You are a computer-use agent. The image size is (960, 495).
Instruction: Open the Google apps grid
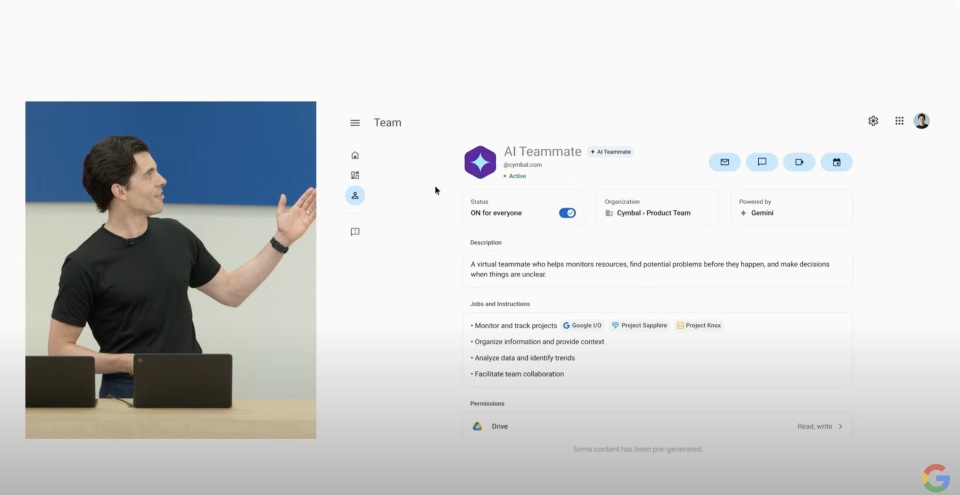(x=899, y=121)
